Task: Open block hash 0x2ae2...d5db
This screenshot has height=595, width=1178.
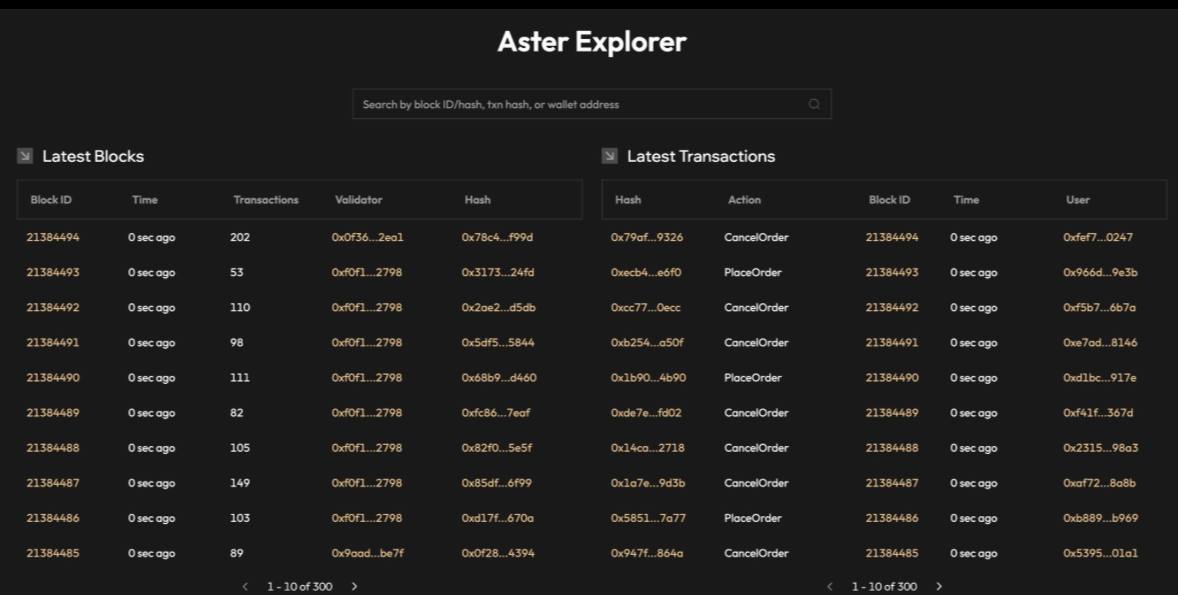Action: coord(499,307)
